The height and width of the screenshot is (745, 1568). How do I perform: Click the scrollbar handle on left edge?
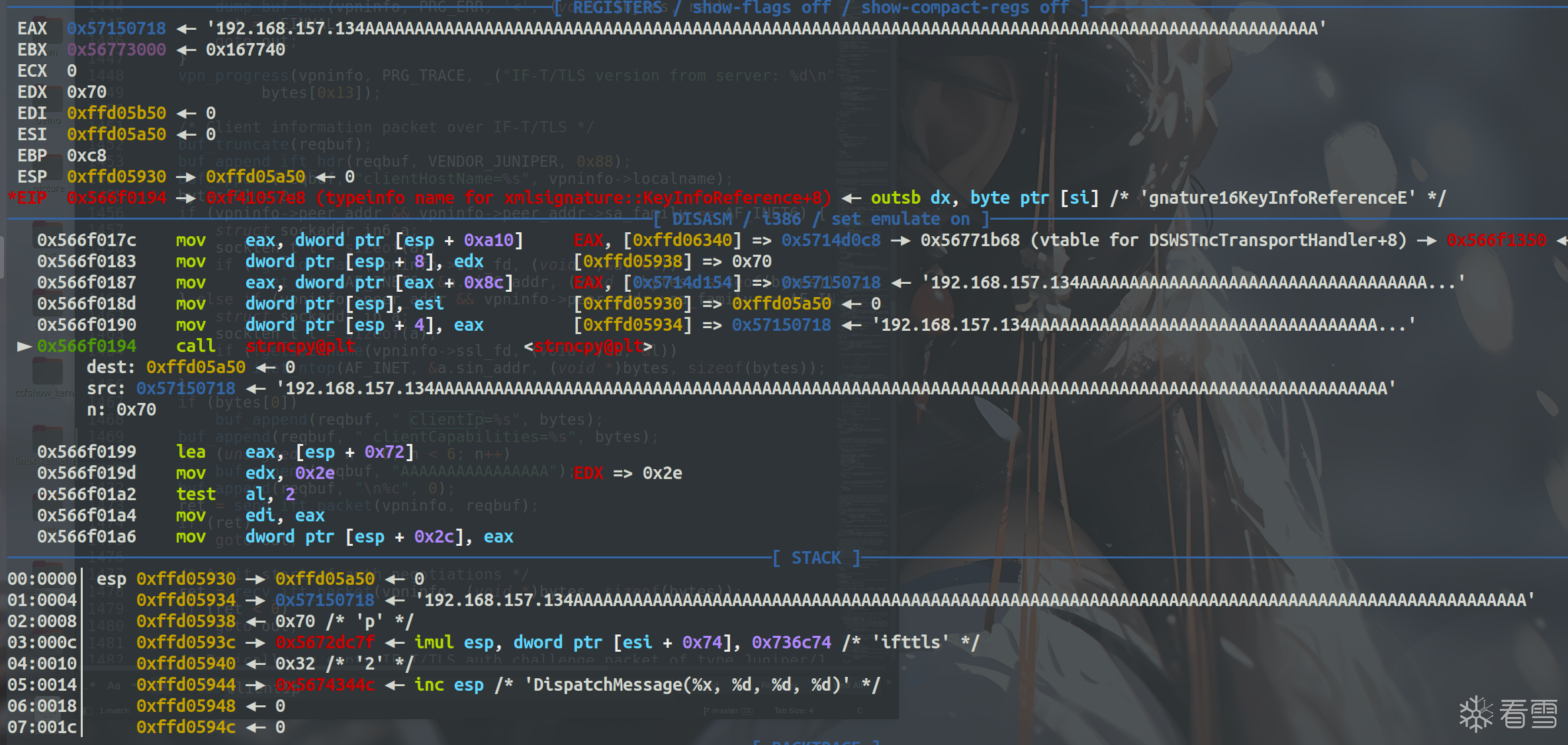point(2,256)
